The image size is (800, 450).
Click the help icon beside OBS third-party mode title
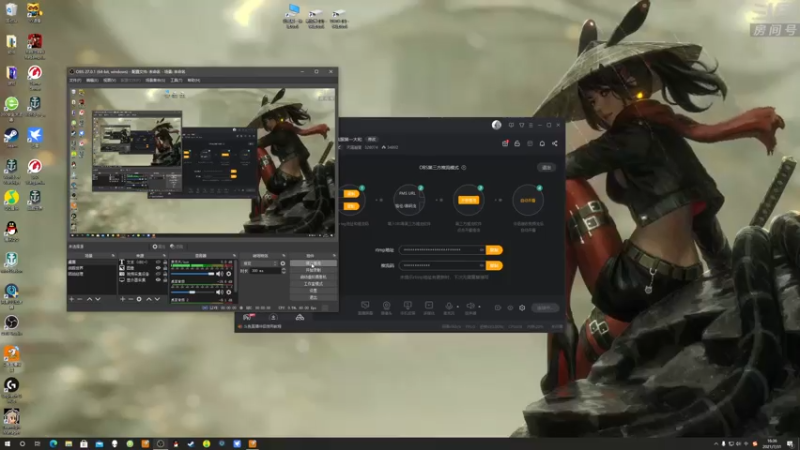coord(464,167)
